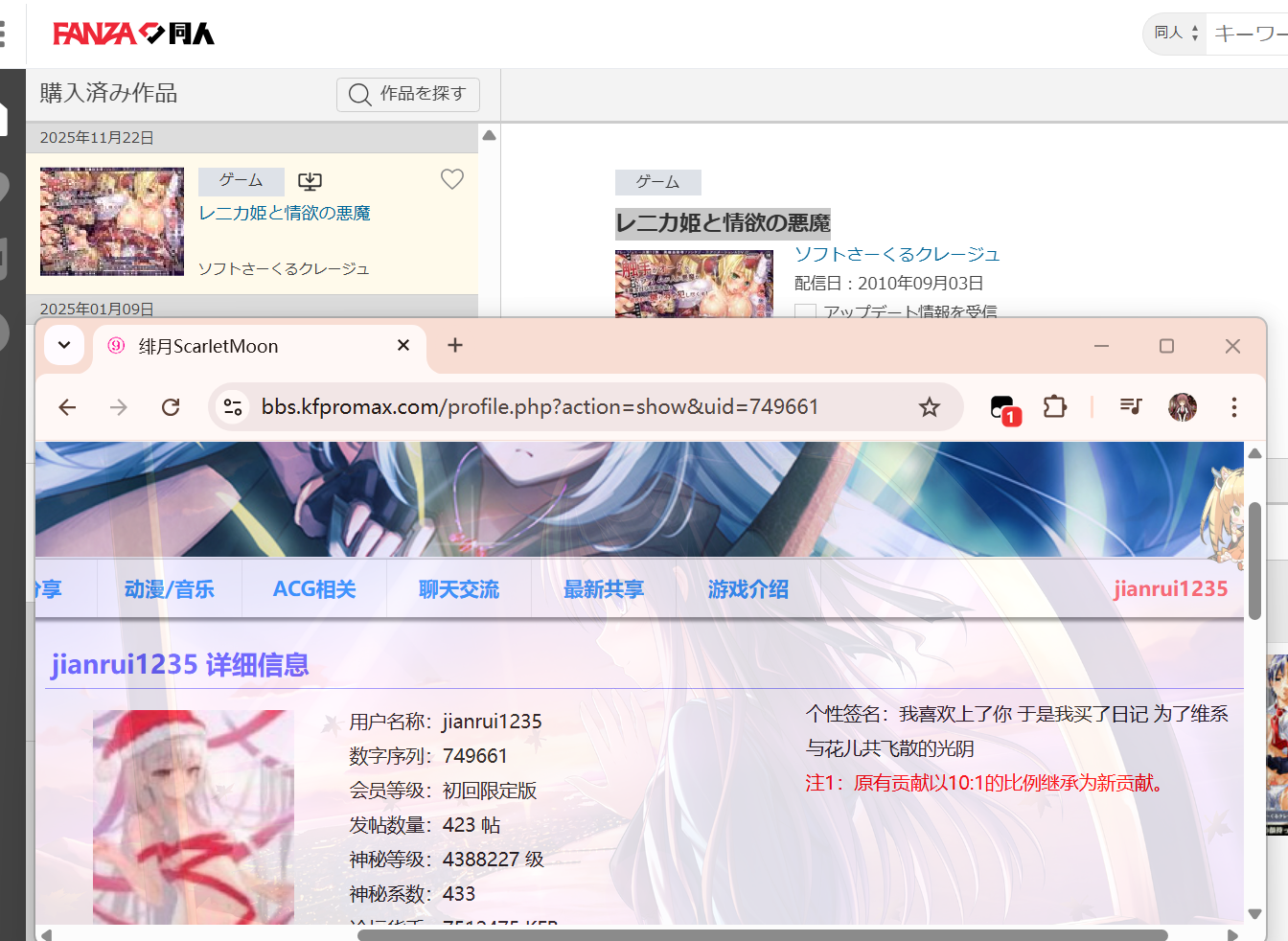
Task: Click the download icon beside the ゲーム tag
Action: pos(310,181)
